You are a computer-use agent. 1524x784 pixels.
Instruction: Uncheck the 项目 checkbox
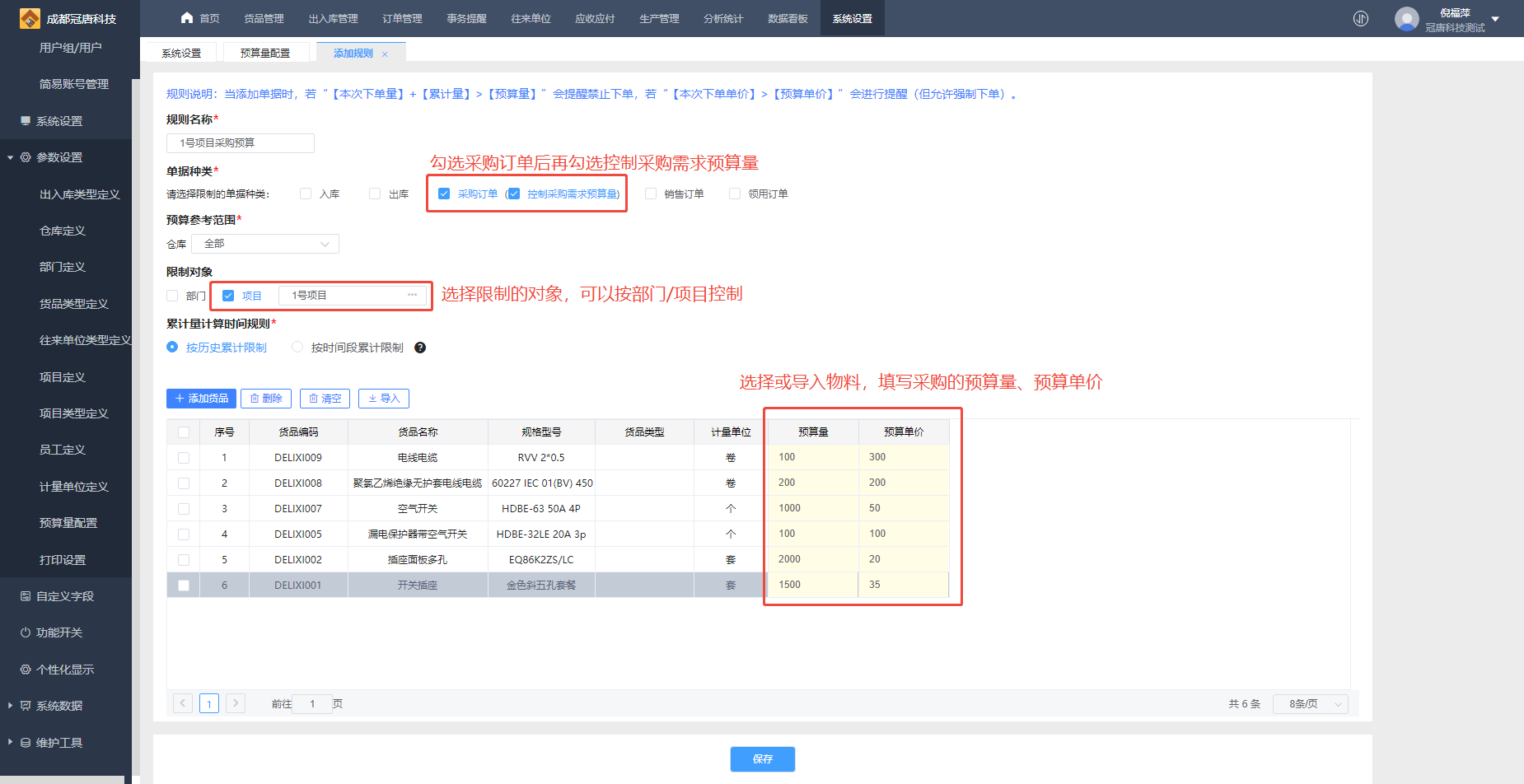[x=228, y=296]
